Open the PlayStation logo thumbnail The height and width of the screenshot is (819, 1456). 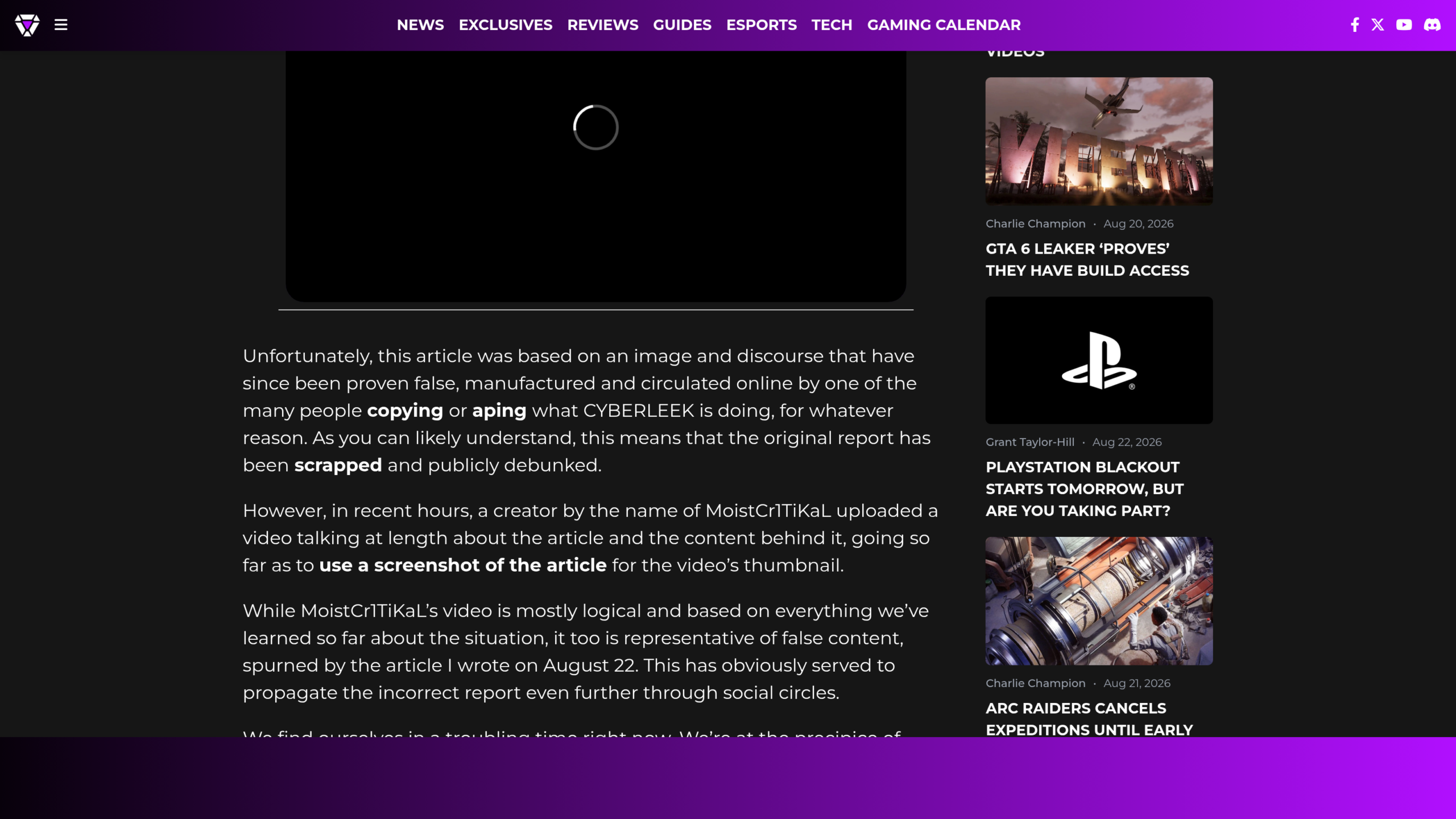1099,360
